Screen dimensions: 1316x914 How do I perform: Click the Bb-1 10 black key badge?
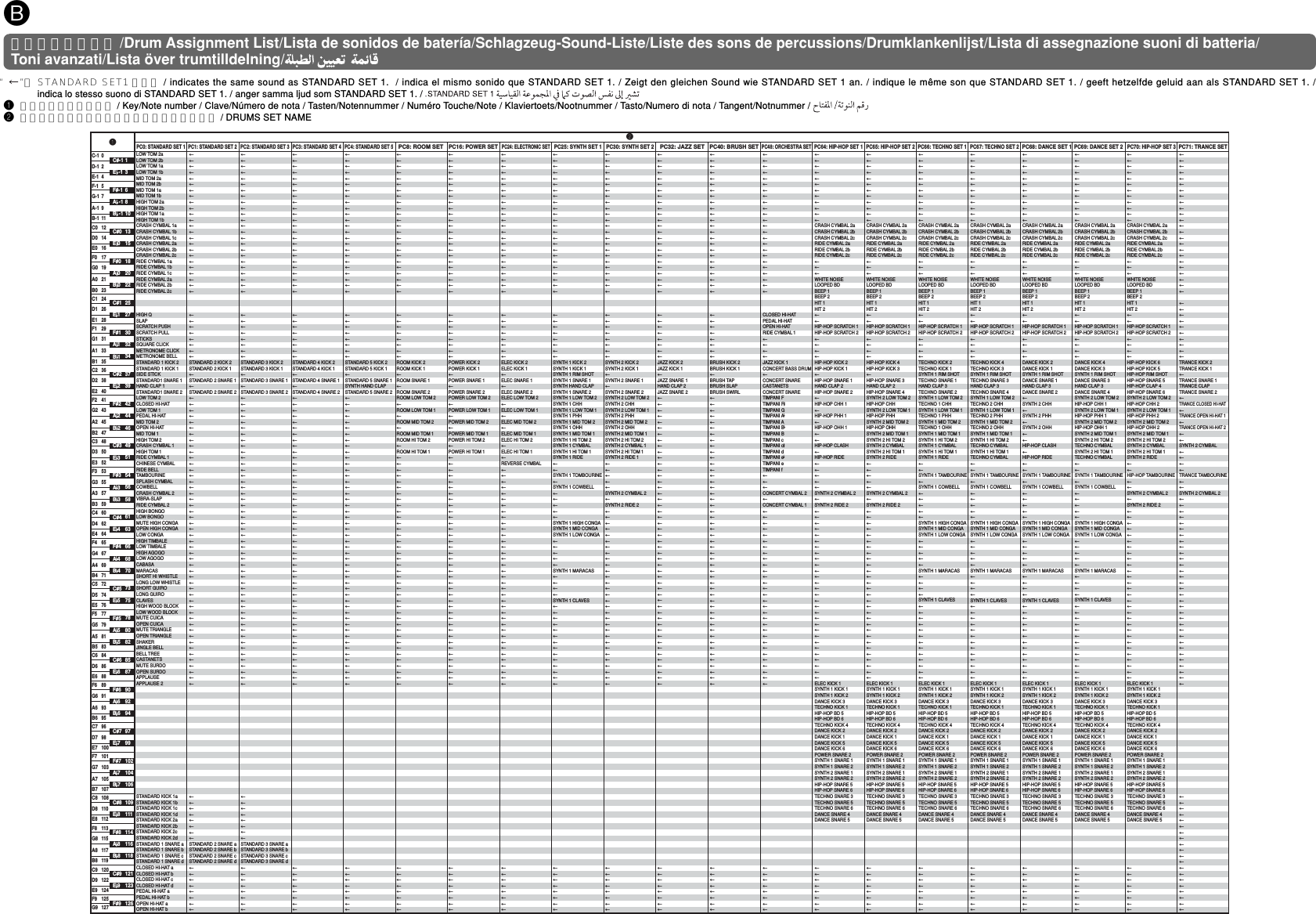tap(121, 214)
